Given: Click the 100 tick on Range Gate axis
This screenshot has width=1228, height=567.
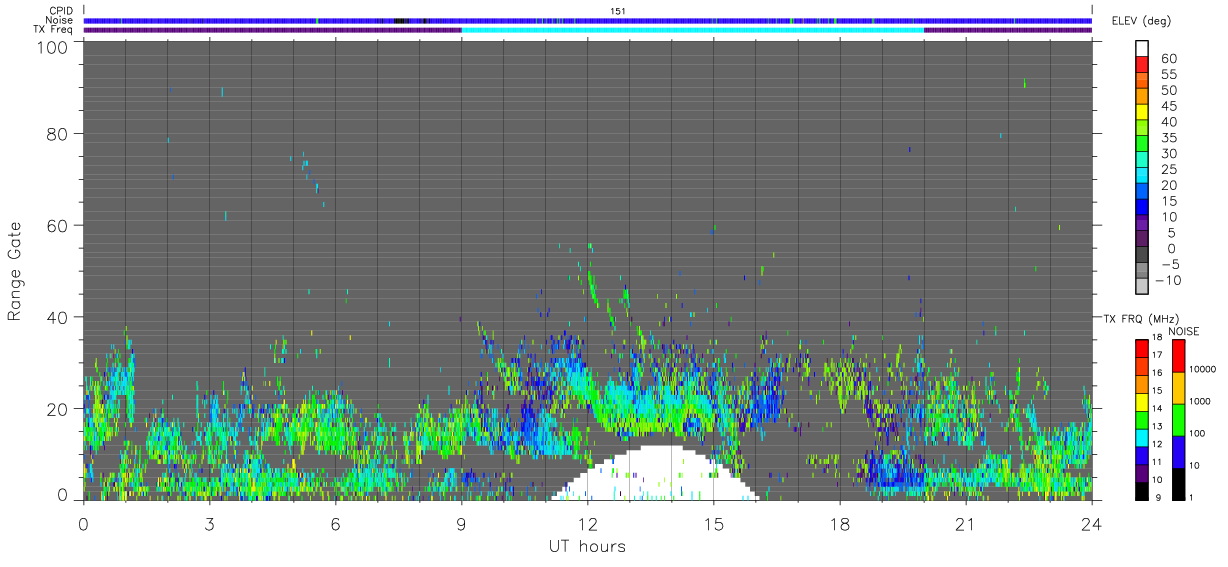Looking at the screenshot, I should click(x=53, y=47).
